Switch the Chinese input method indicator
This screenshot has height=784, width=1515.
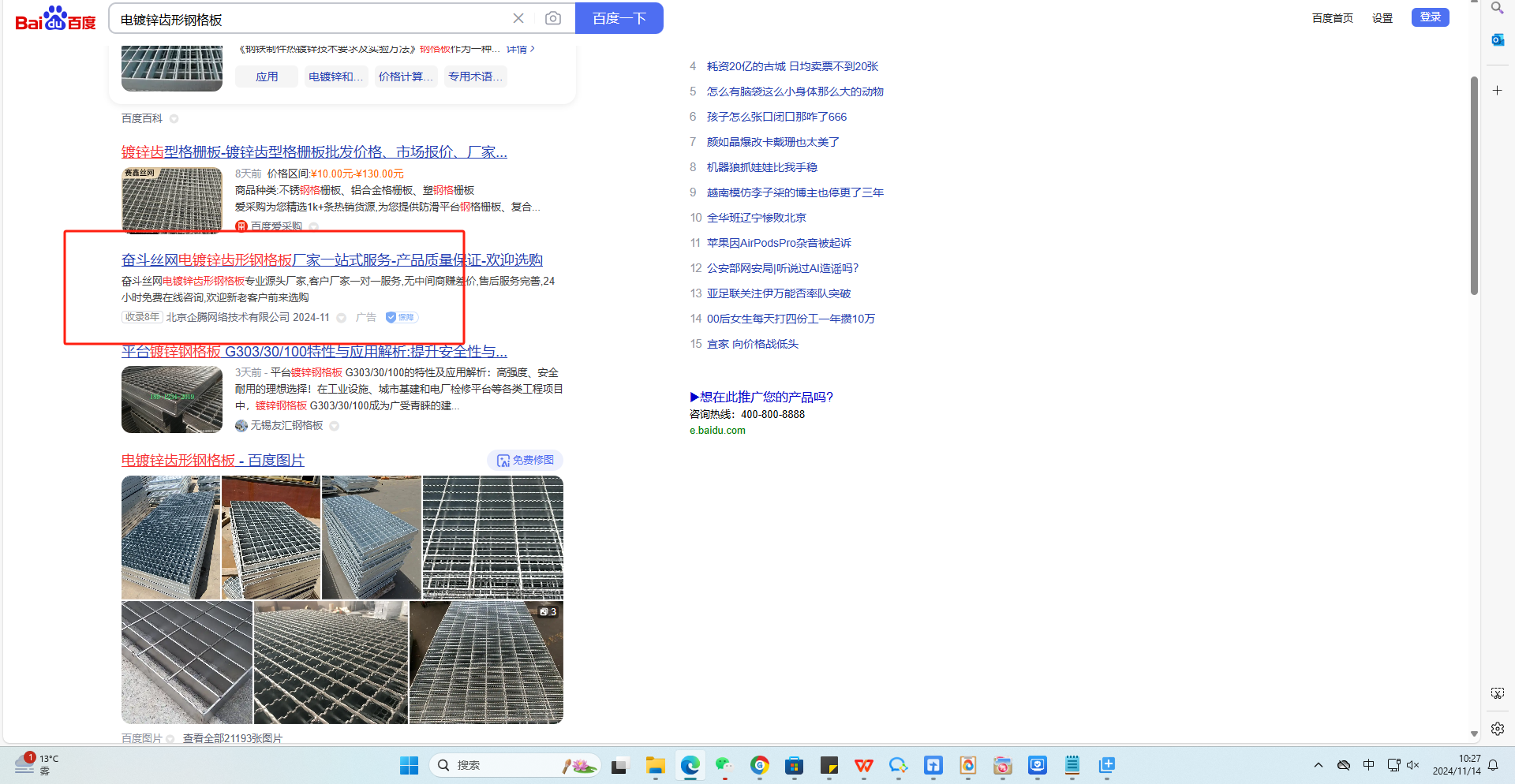click(1369, 765)
